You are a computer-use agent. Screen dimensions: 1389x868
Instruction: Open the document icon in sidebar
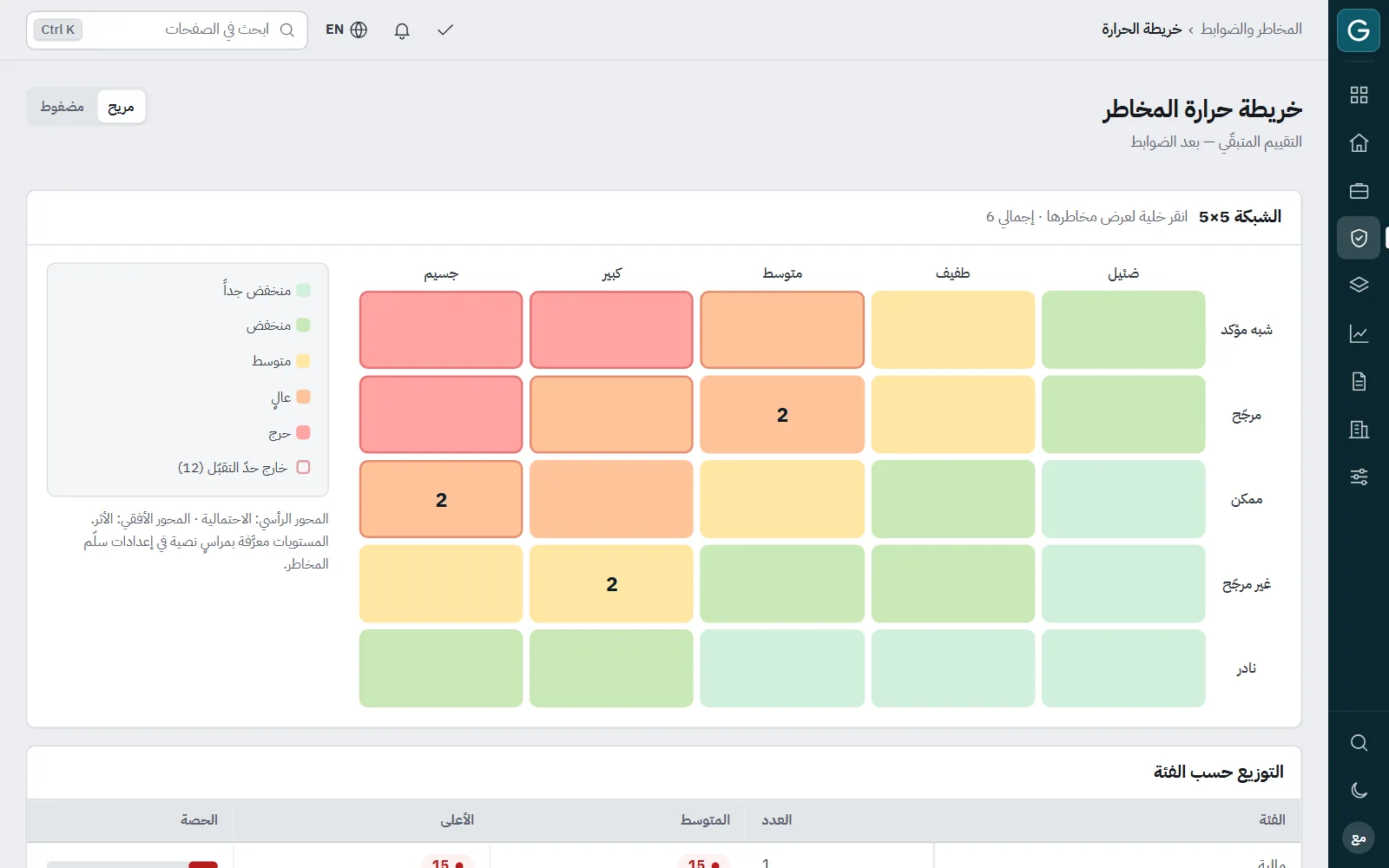1359,381
